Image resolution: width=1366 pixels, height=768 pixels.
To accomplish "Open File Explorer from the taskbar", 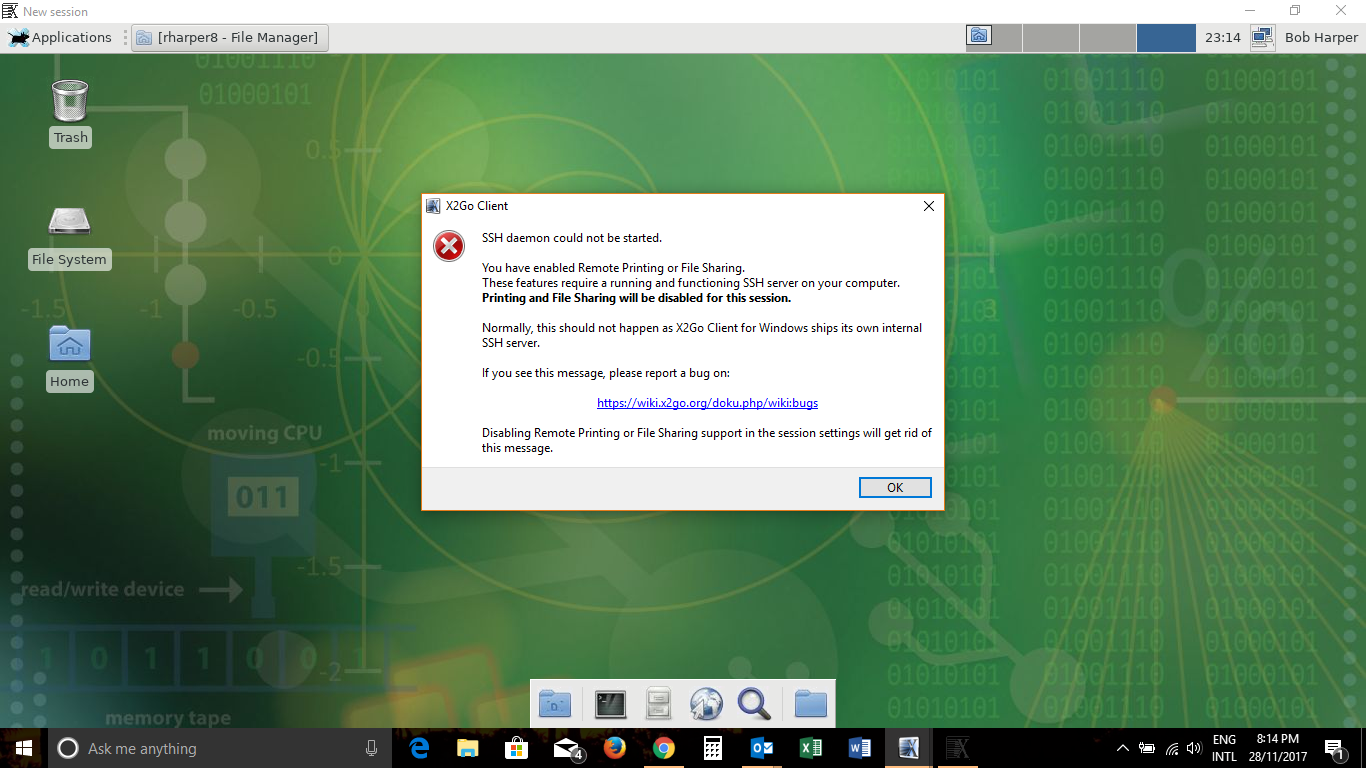I will [467, 748].
